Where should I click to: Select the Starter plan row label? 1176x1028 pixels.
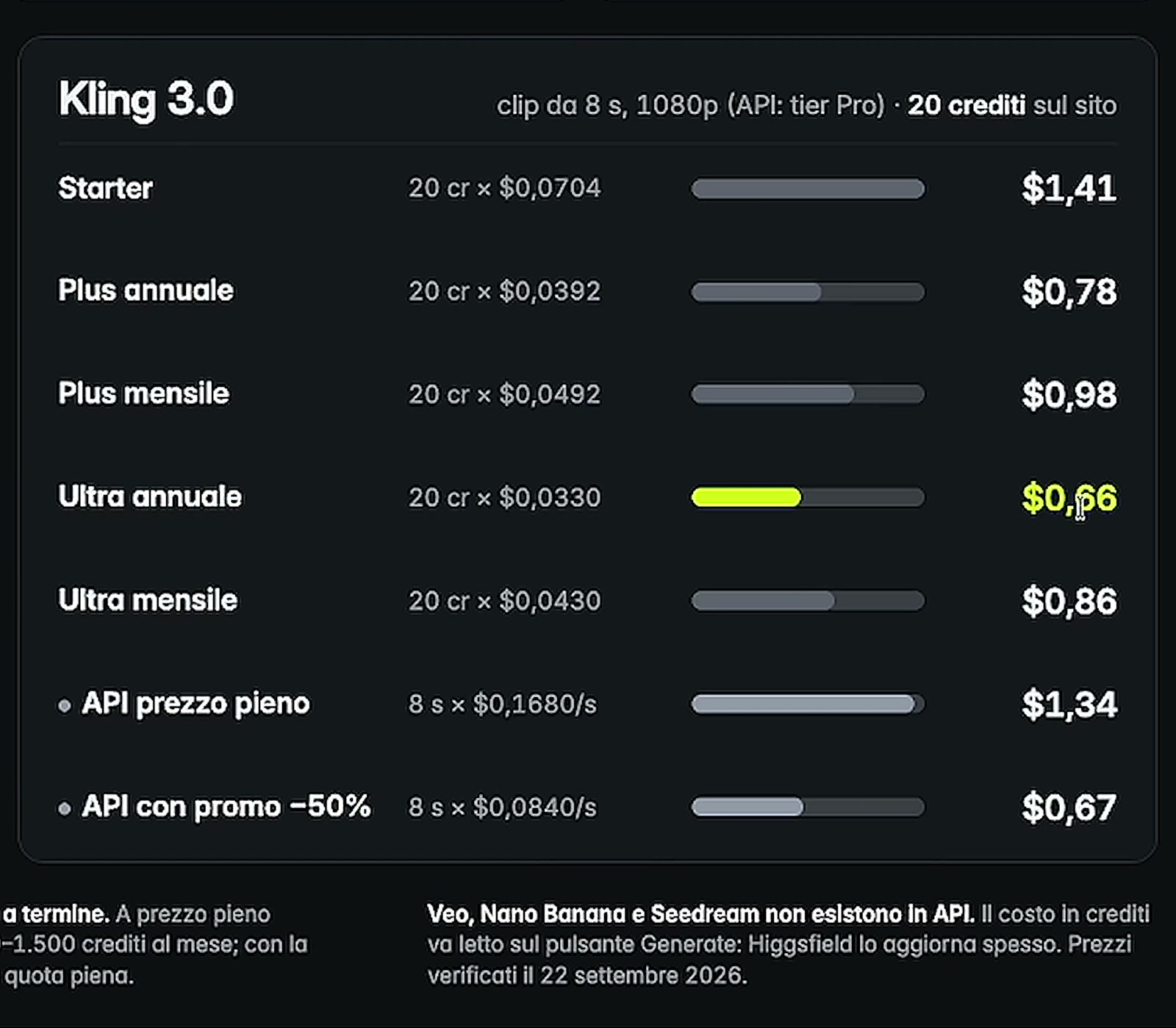(106, 188)
